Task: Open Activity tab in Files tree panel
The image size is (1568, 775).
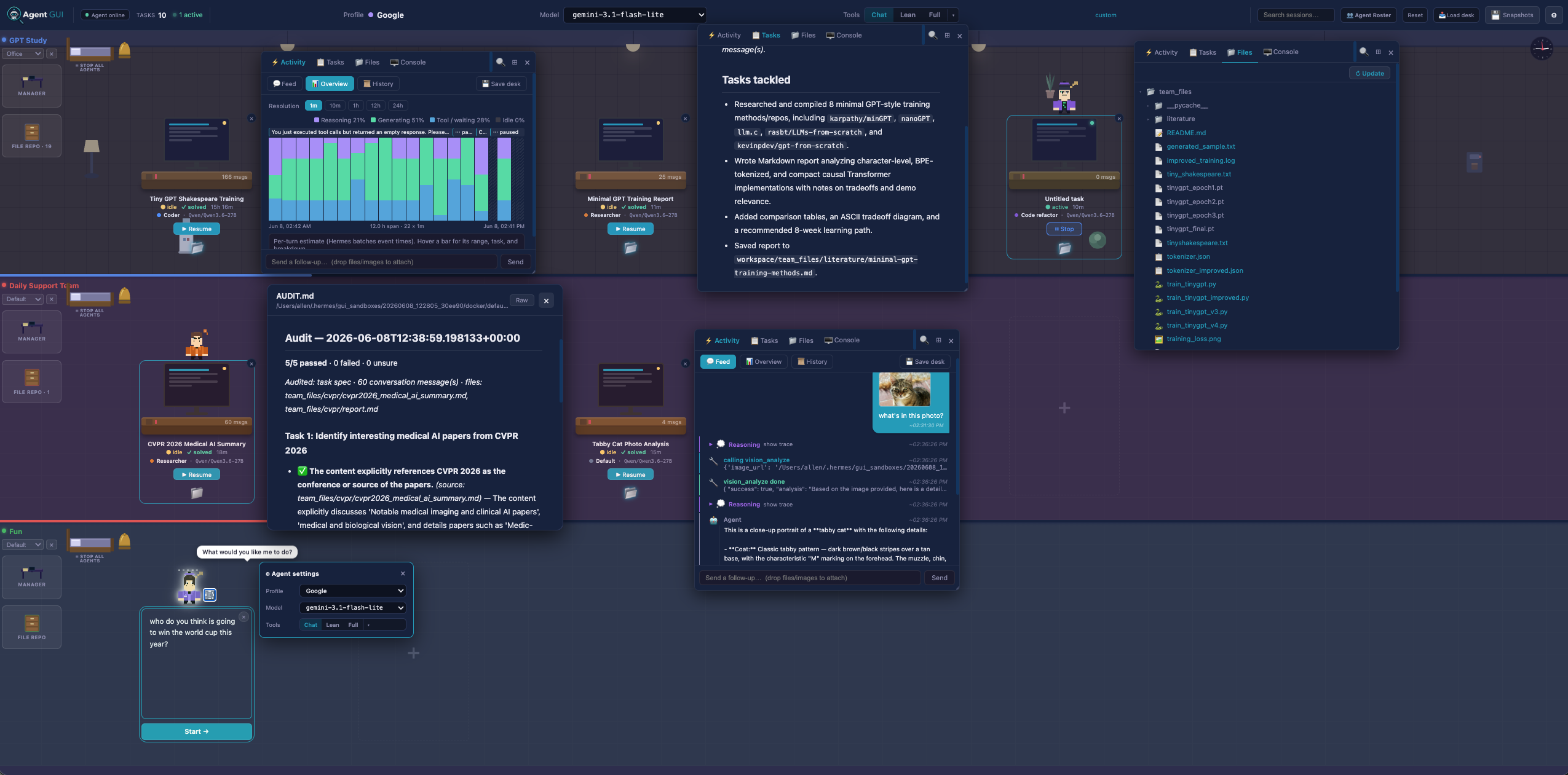Action: (1162, 52)
